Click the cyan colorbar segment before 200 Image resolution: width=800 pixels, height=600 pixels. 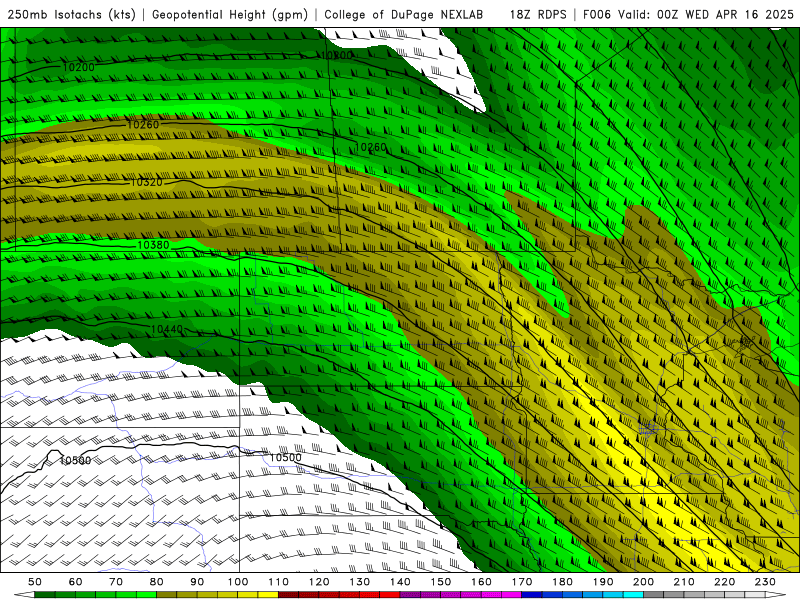point(634,595)
